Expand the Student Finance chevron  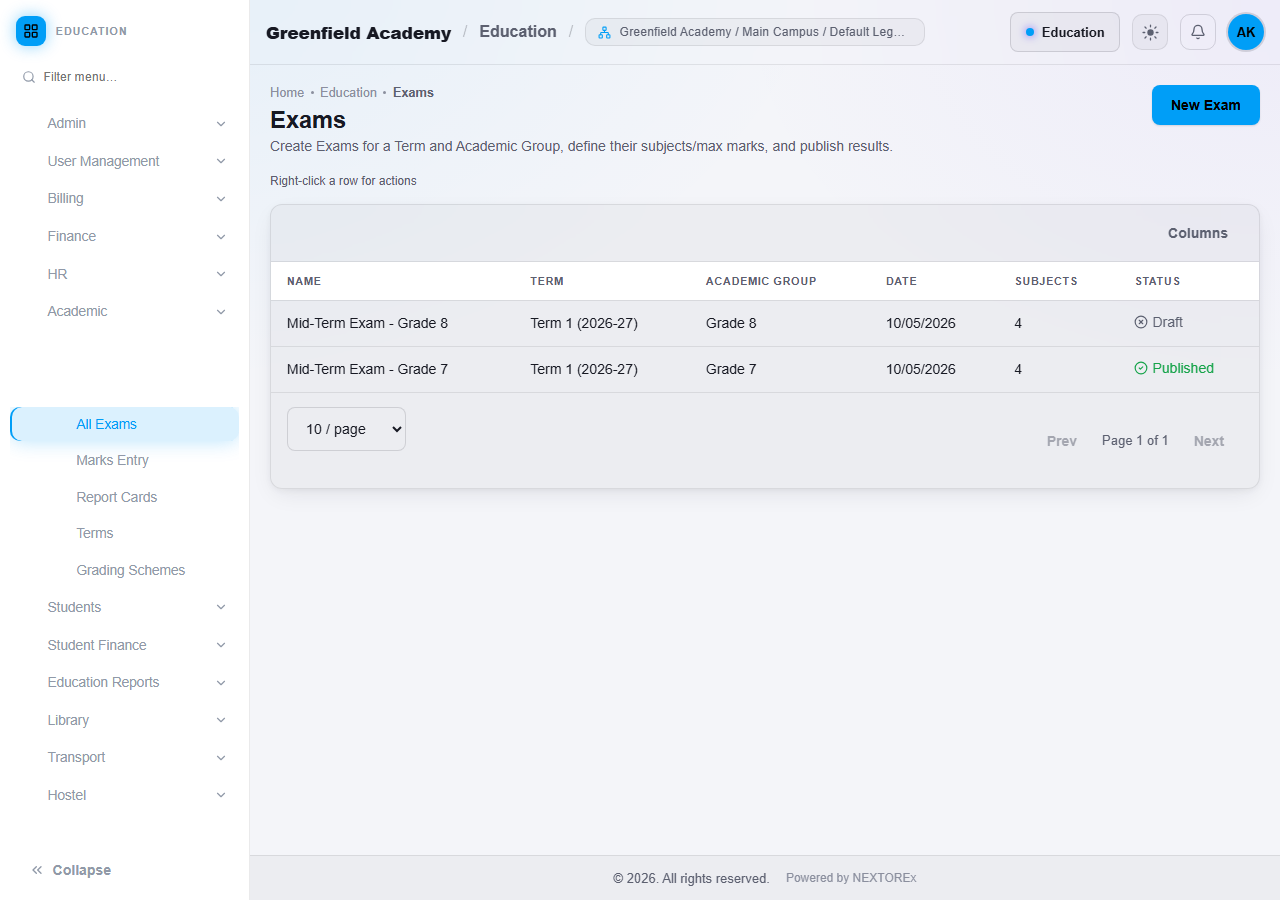pos(221,645)
